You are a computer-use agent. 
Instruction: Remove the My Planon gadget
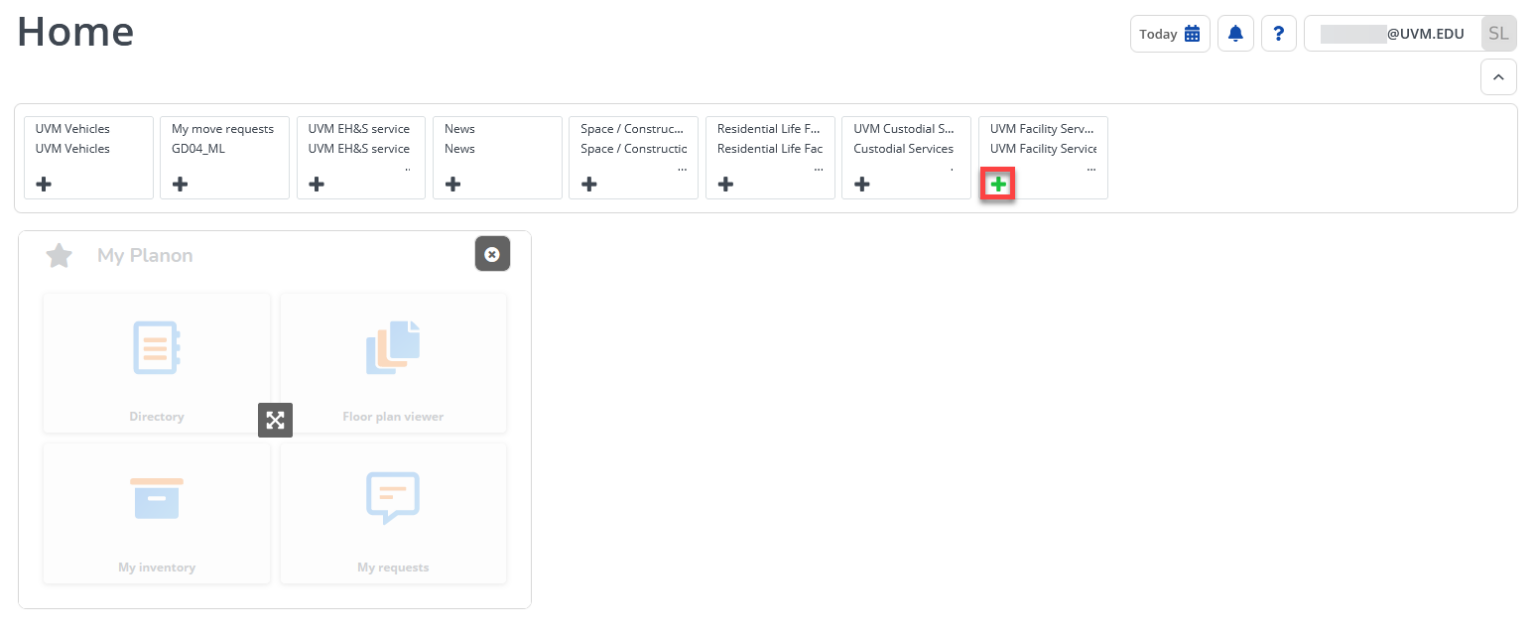point(492,254)
